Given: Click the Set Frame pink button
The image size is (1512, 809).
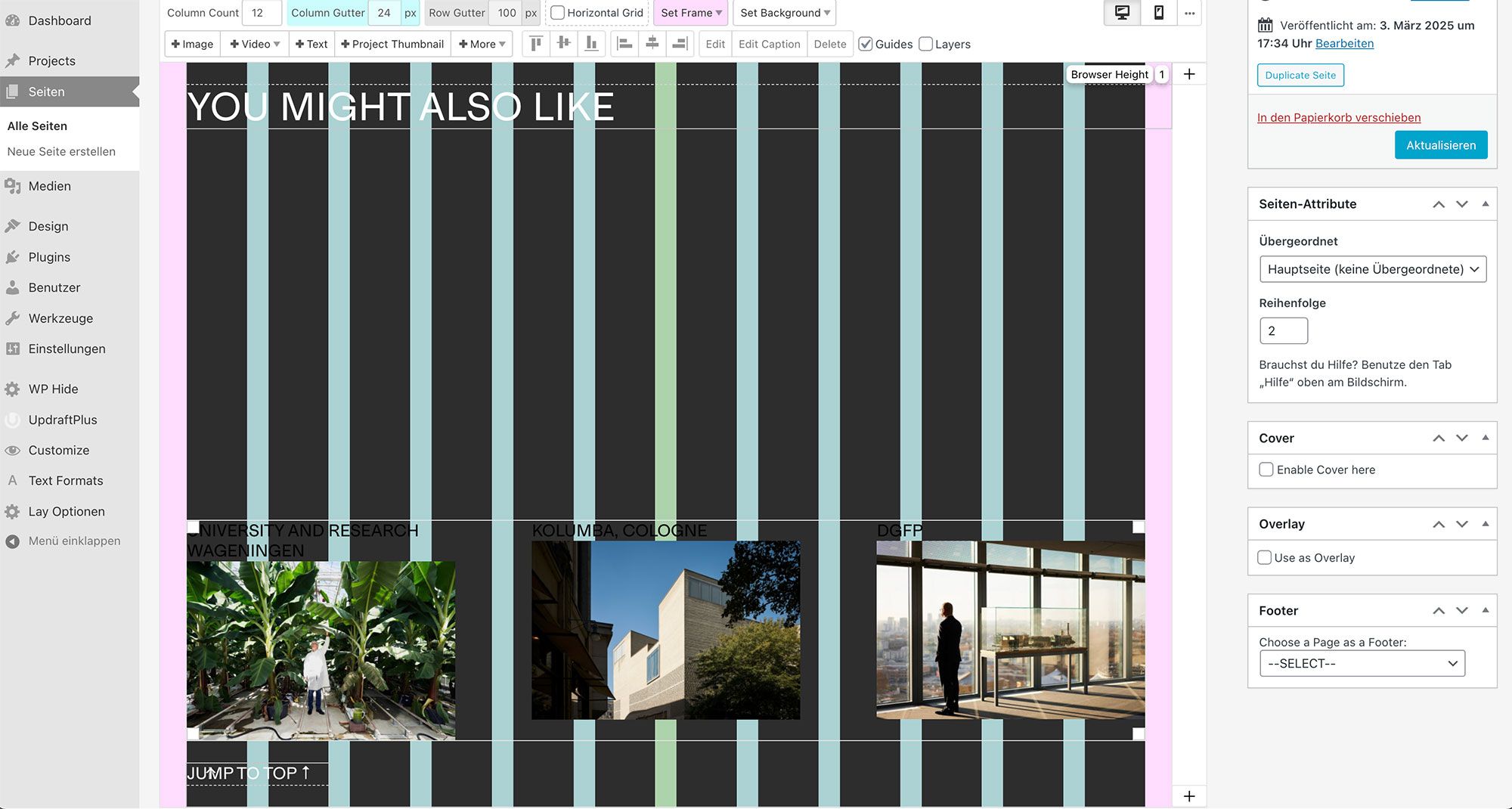Looking at the screenshot, I should (690, 13).
